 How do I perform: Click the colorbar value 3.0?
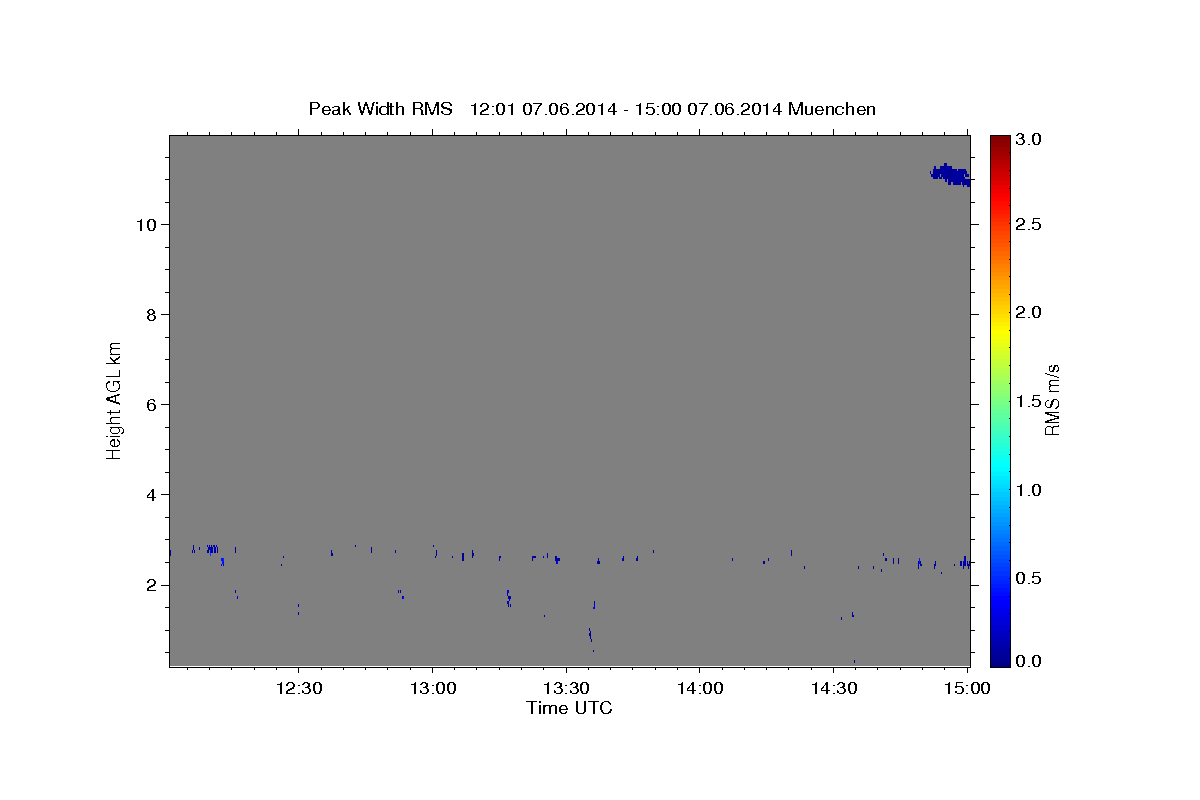coord(1031,139)
